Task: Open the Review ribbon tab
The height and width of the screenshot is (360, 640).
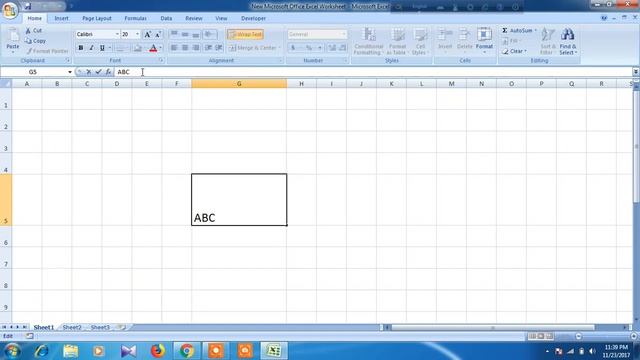Action: [x=194, y=18]
